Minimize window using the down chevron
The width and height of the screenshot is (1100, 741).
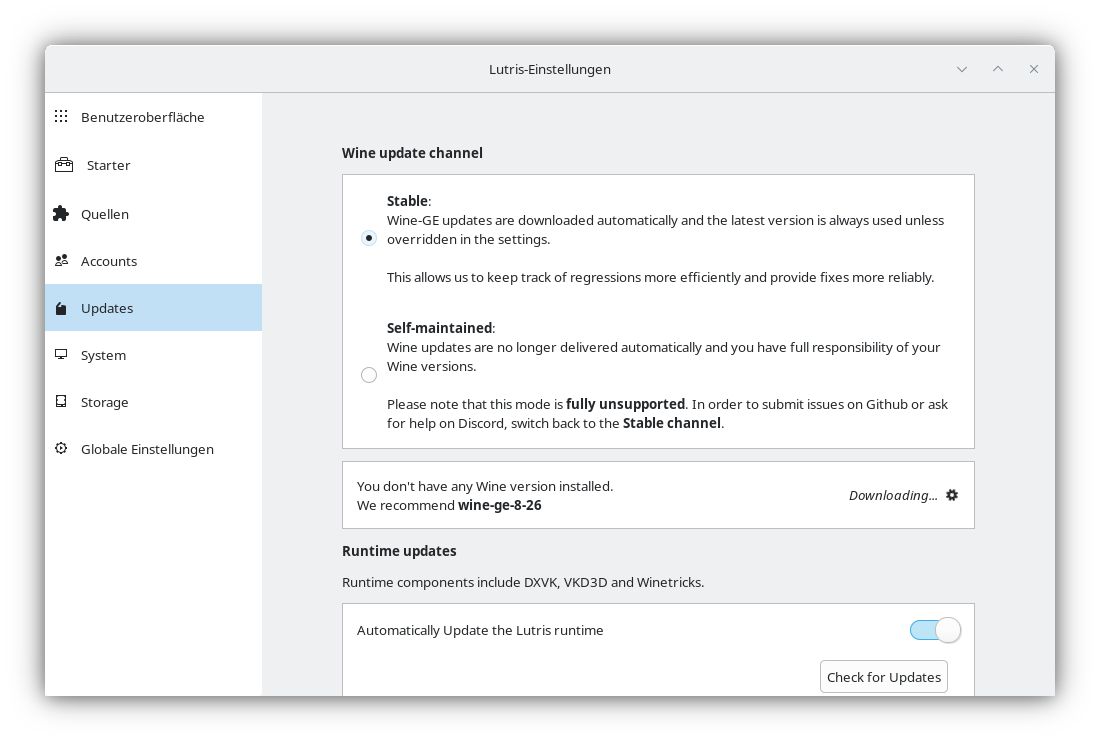[x=962, y=69]
